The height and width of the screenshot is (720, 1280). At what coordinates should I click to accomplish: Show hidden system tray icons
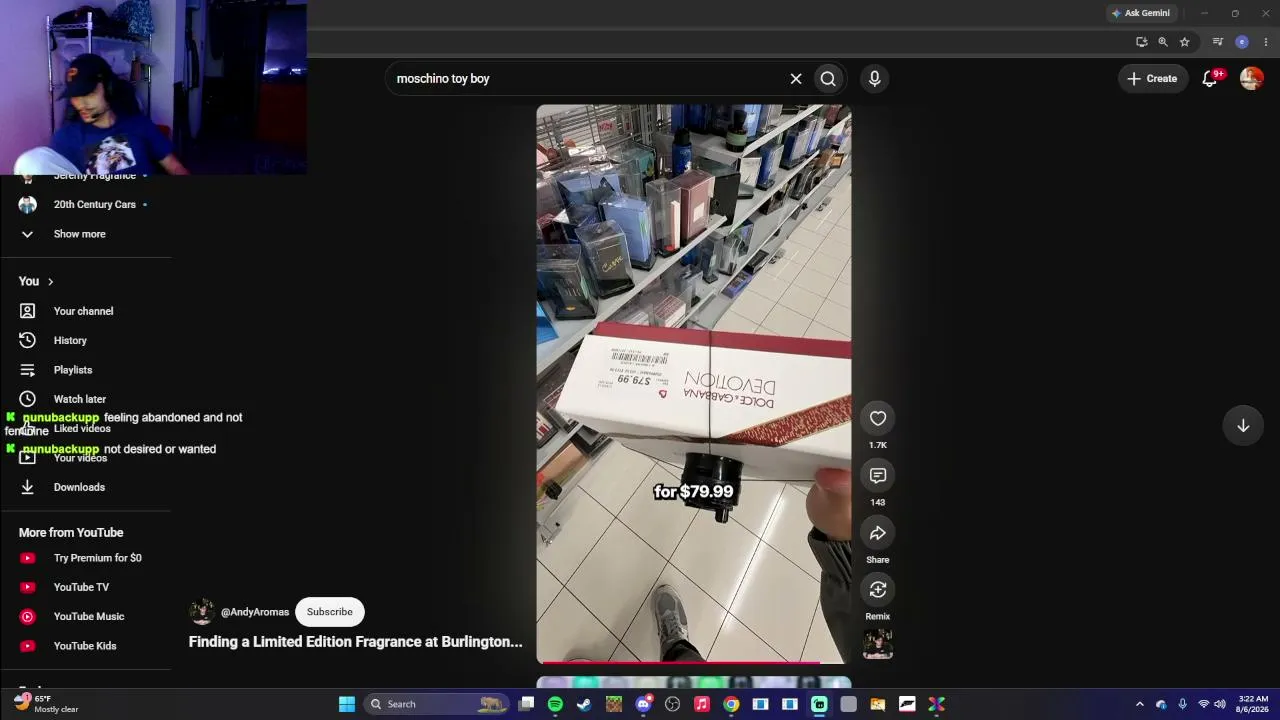[1139, 704]
